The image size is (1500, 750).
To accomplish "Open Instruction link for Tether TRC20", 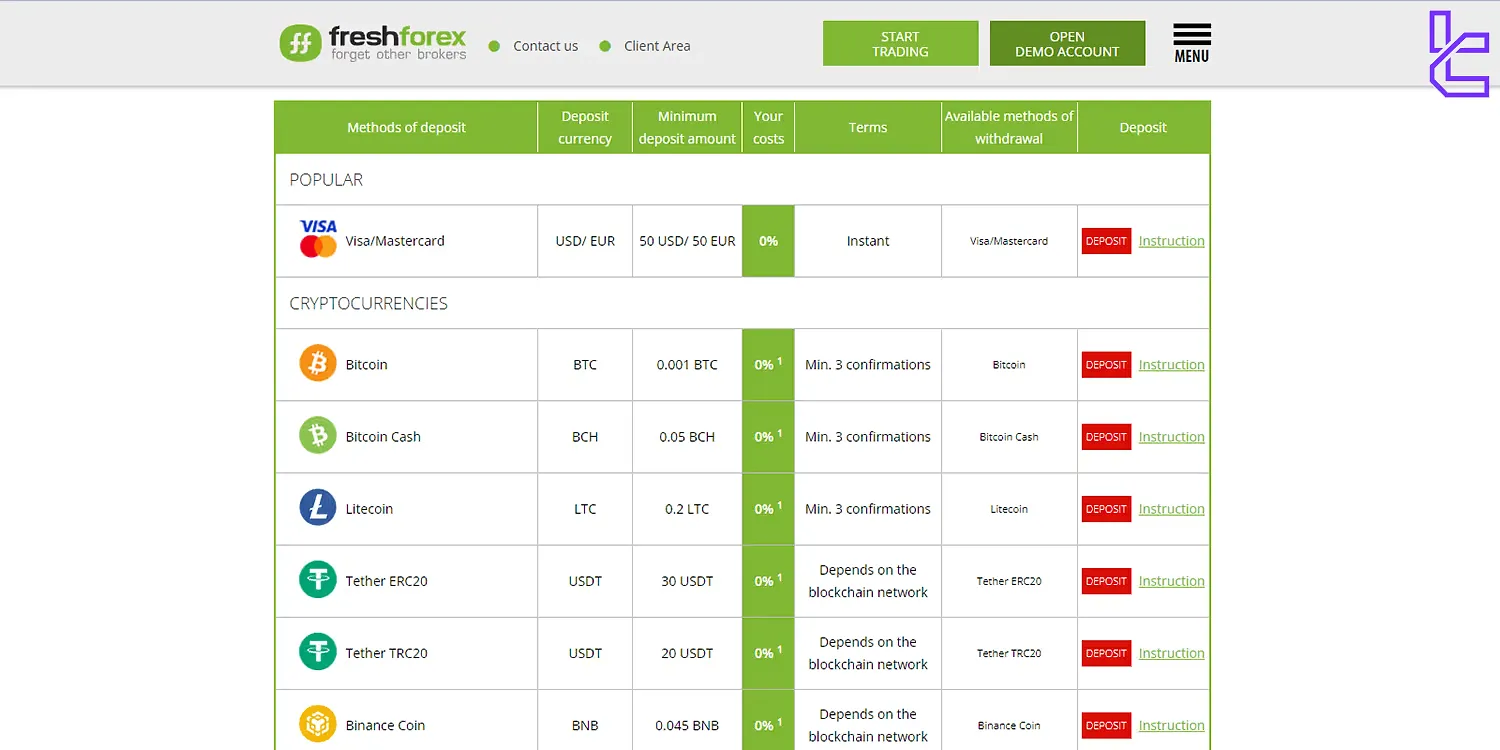I will [x=1171, y=653].
